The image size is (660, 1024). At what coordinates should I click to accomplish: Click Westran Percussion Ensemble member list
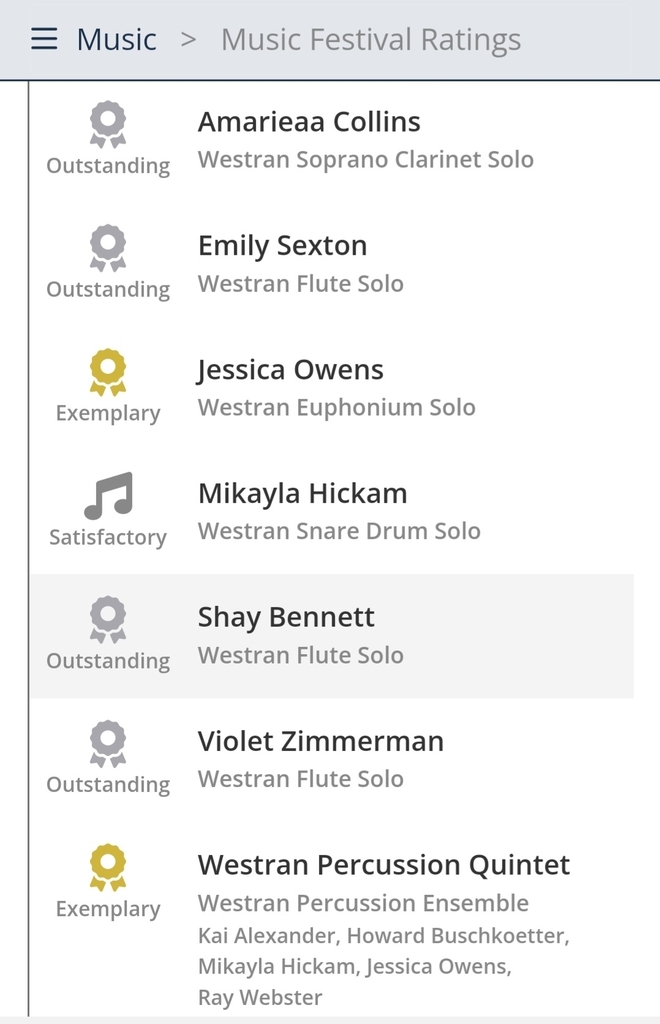[384, 967]
